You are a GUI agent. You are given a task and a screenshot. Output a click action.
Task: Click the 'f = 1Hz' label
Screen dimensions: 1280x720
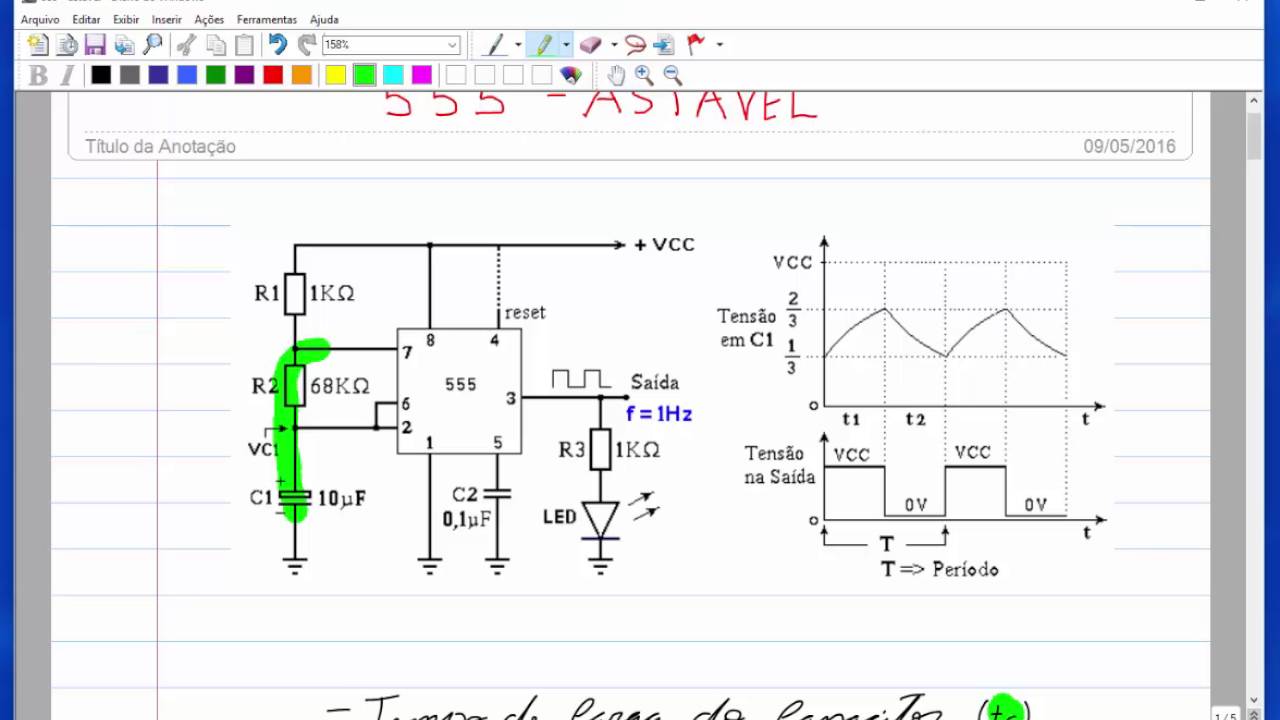pyautogui.click(x=659, y=414)
